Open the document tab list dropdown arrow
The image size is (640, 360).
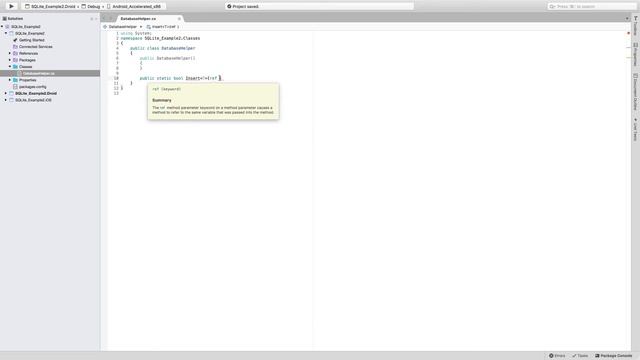point(627,18)
